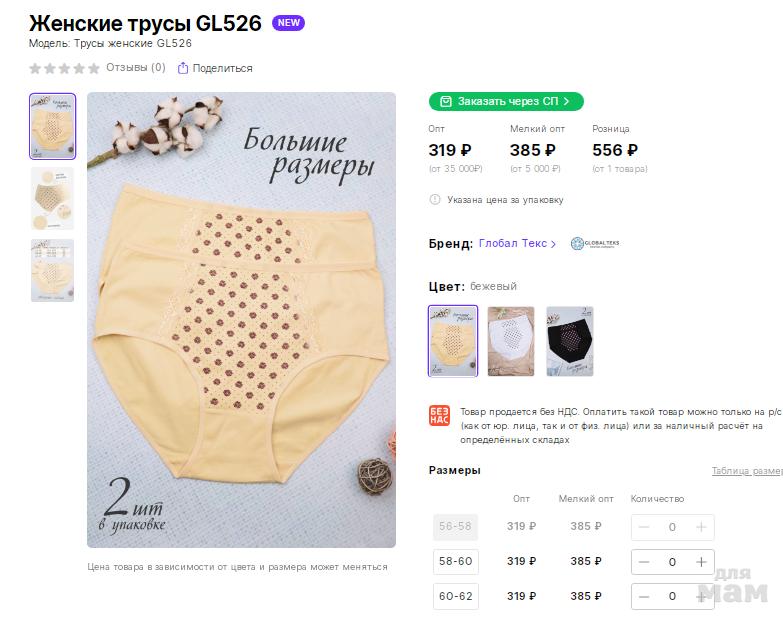Show the third product thumbnail image
Image resolution: width=783 pixels, height=617 pixels.
click(52, 270)
